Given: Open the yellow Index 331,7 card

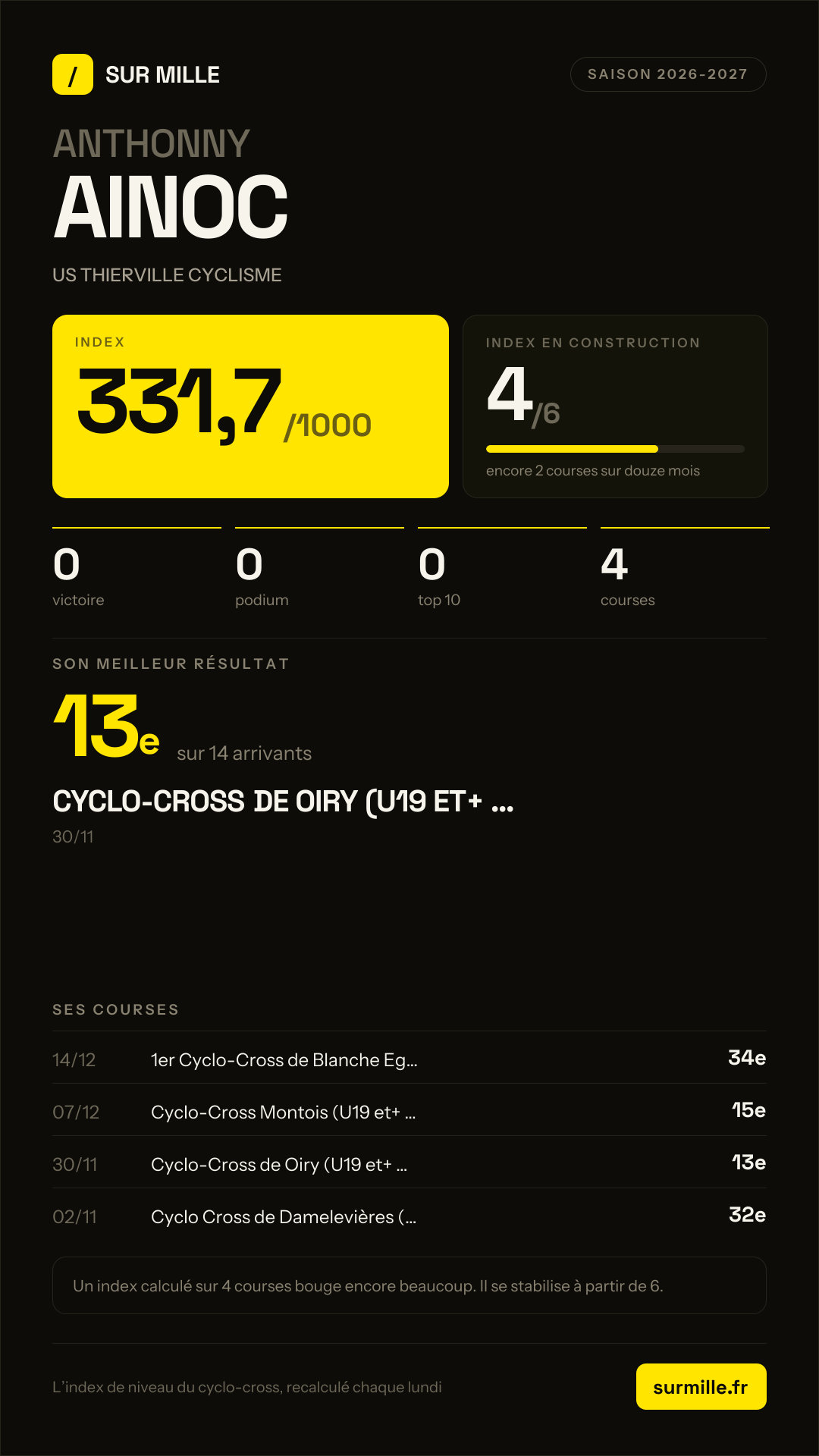Looking at the screenshot, I should point(250,406).
